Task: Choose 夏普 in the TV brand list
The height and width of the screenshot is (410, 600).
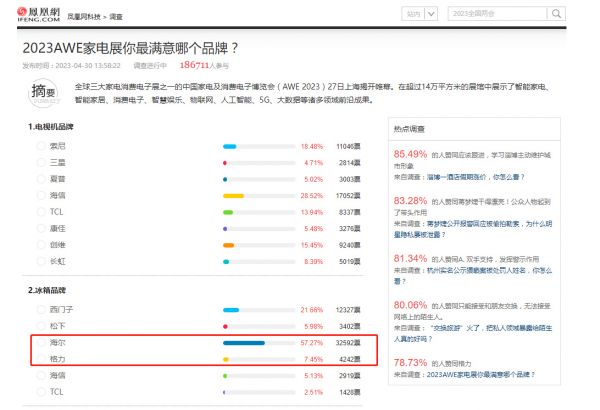Action: pos(41,179)
